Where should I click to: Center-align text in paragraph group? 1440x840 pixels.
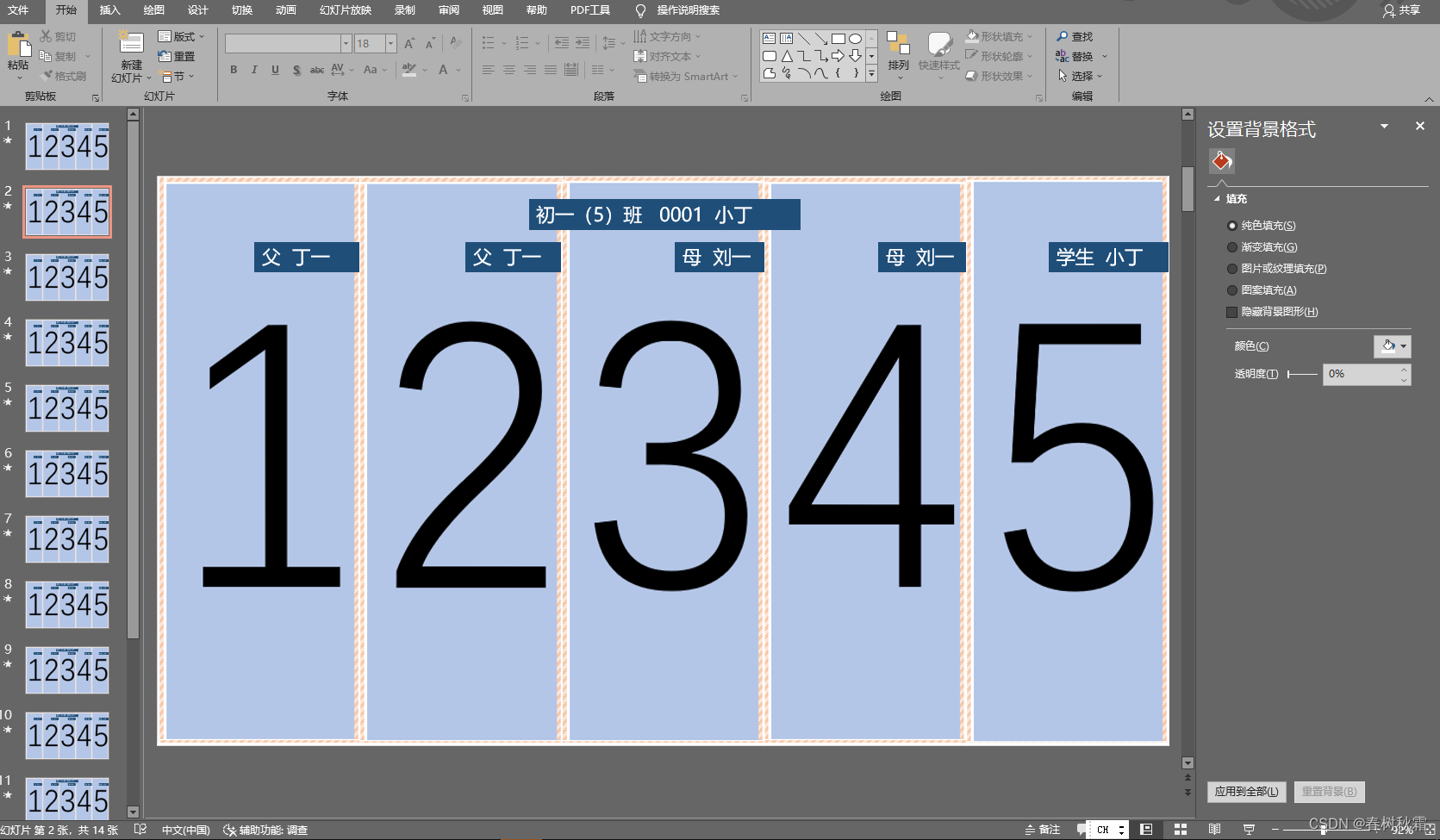(x=509, y=70)
